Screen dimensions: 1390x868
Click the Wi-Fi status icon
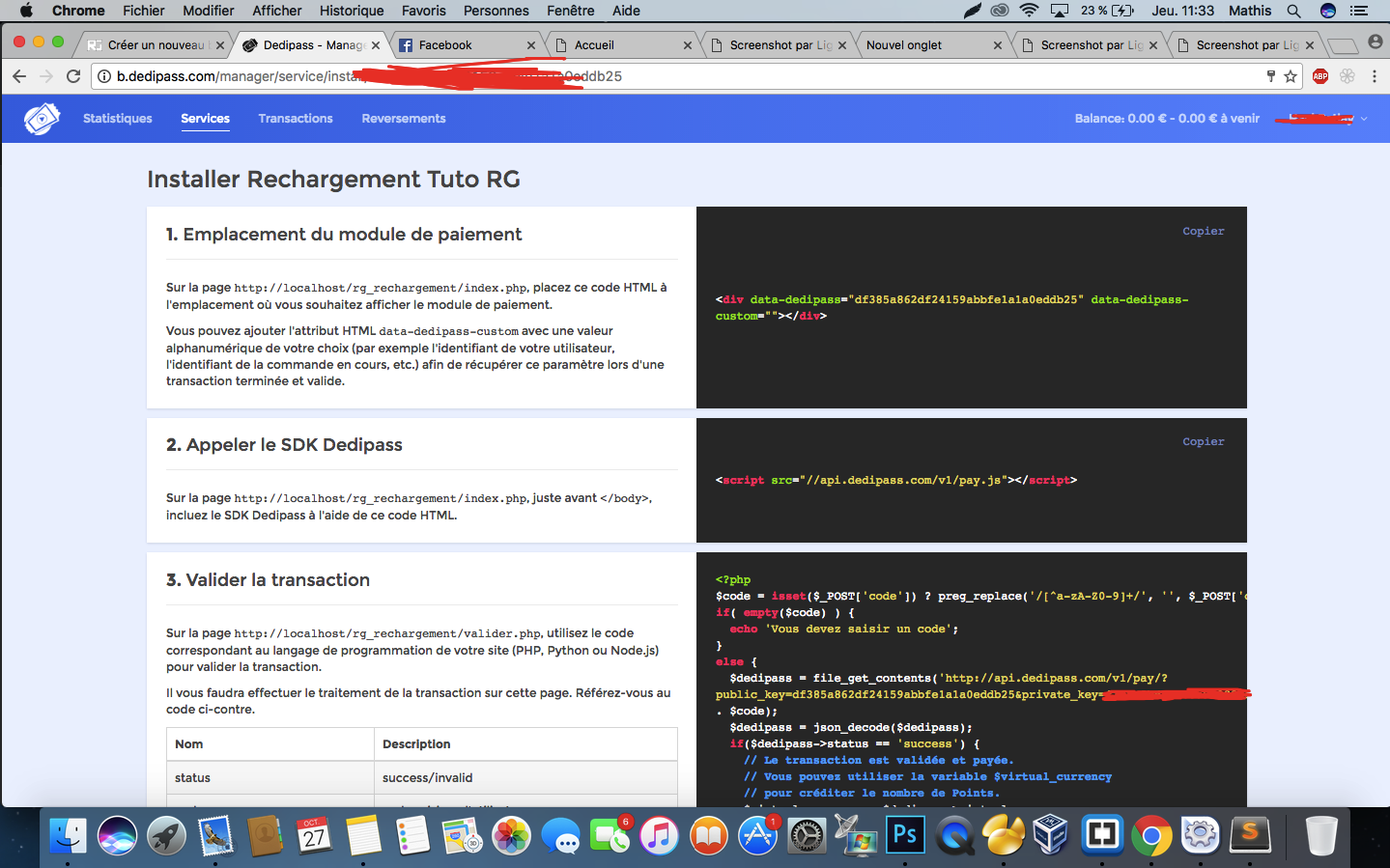pyautogui.click(x=1030, y=11)
